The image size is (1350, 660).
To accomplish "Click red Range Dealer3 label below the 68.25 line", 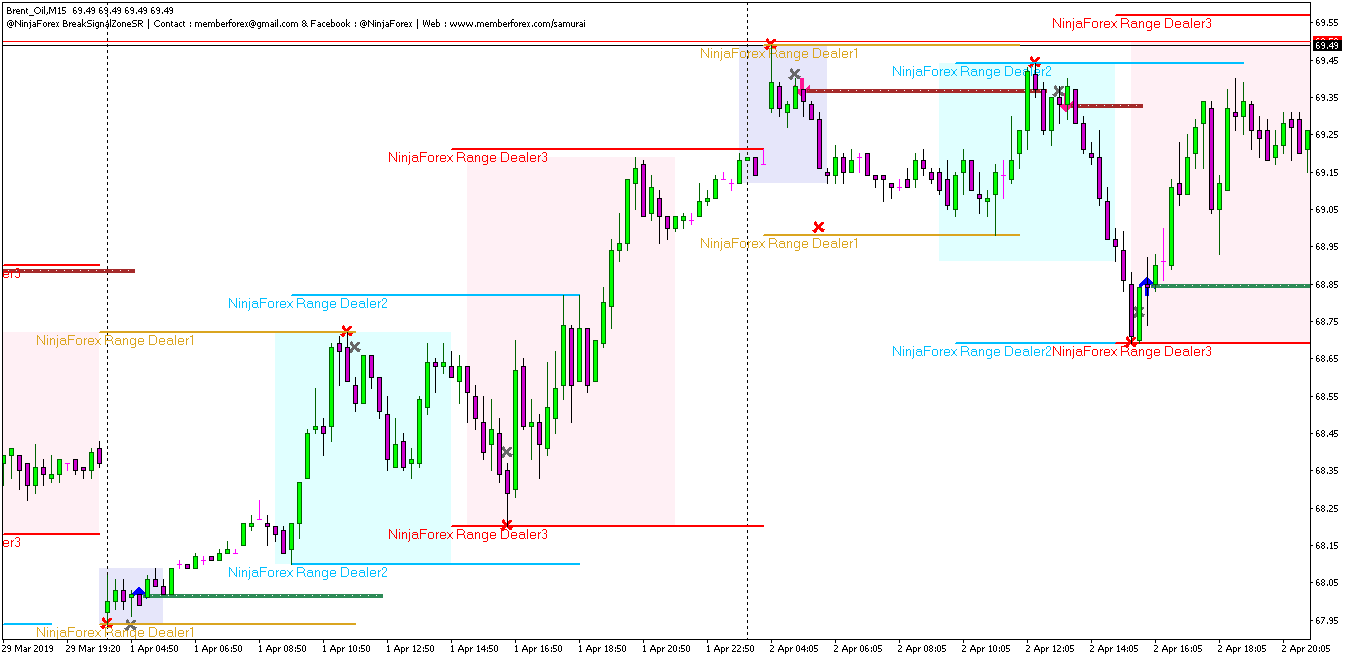I will 468,535.
